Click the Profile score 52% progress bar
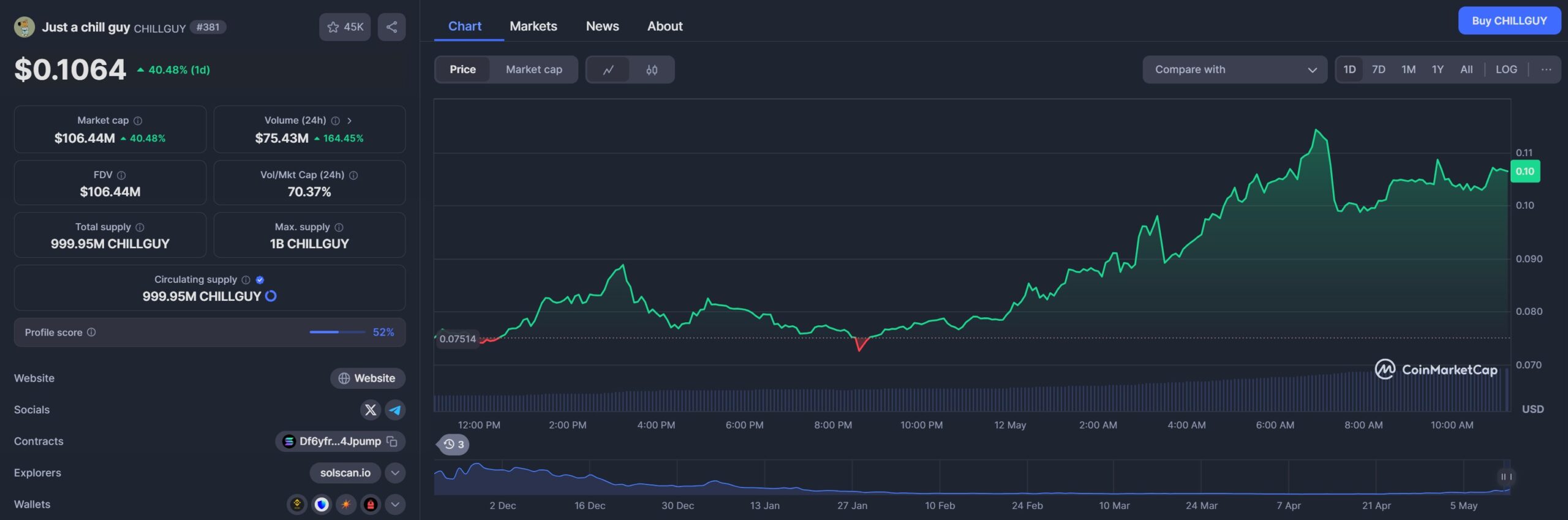This screenshot has height=520, width=1568. point(337,332)
